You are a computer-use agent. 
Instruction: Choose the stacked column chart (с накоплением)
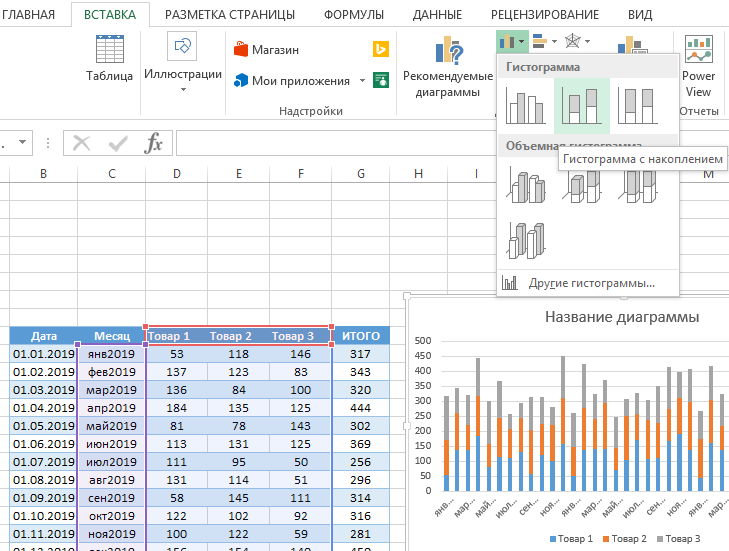pos(581,106)
